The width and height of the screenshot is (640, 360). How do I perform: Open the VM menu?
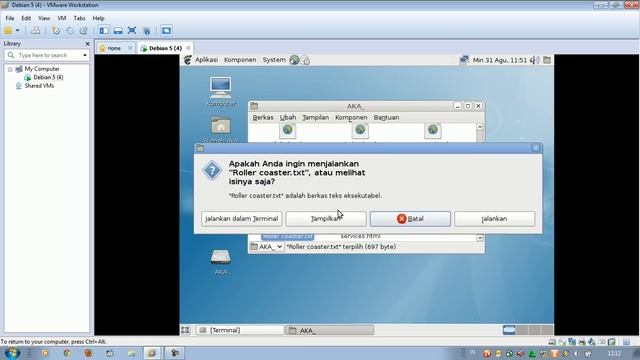(62, 18)
